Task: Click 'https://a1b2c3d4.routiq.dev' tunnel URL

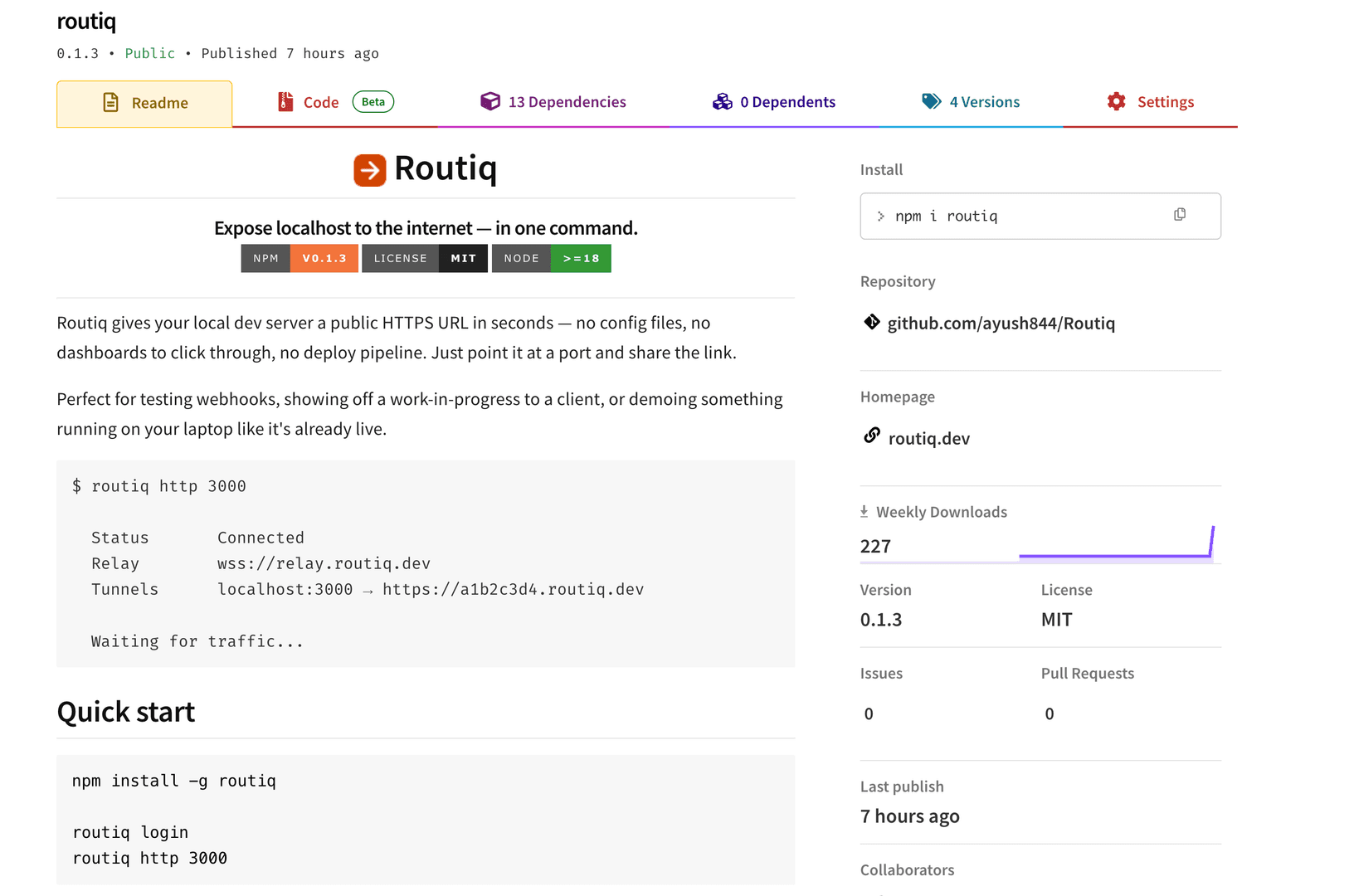Action: pyautogui.click(x=513, y=589)
